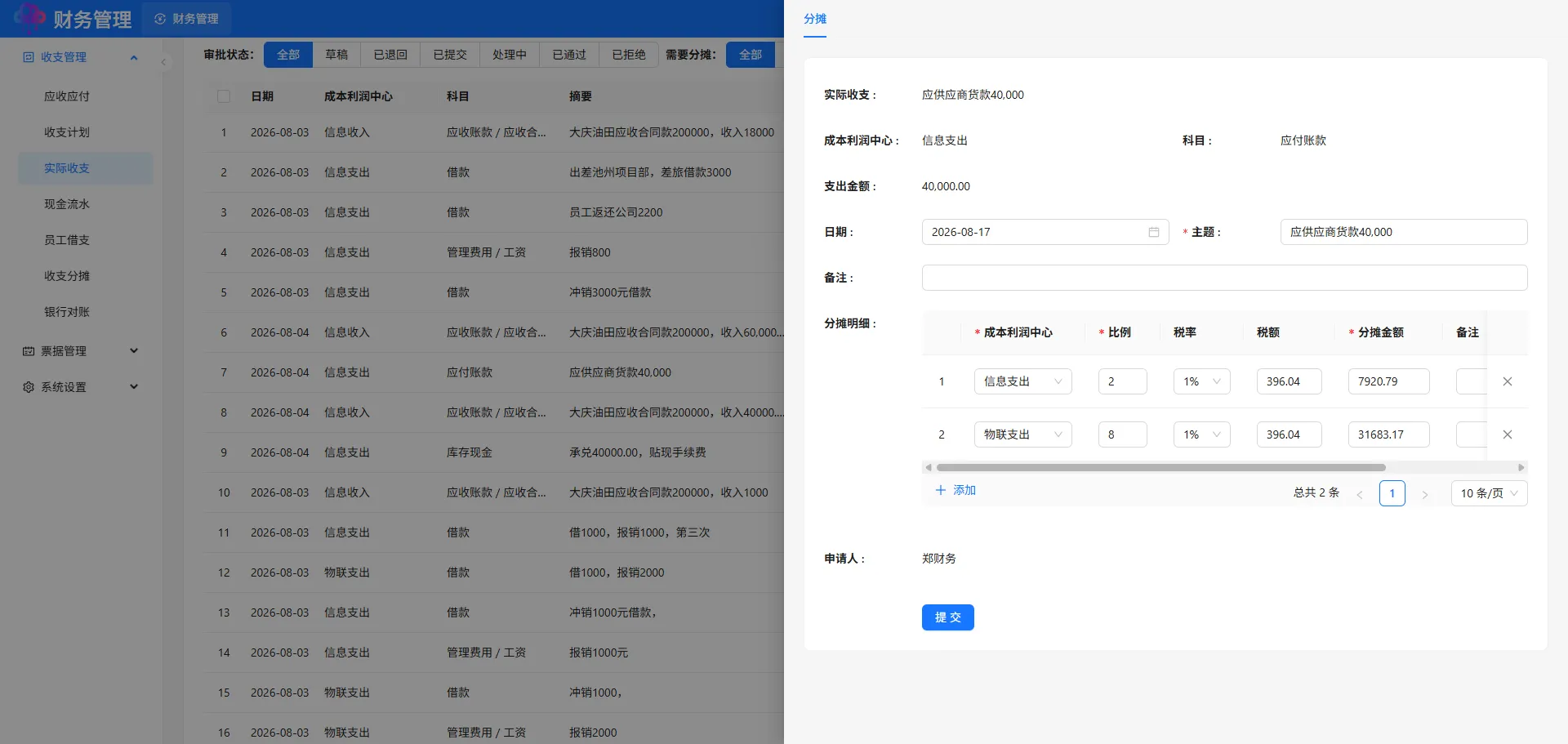The width and height of the screenshot is (1568, 744).
Task: Delete allocation row 1 with X icon
Action: [1508, 381]
